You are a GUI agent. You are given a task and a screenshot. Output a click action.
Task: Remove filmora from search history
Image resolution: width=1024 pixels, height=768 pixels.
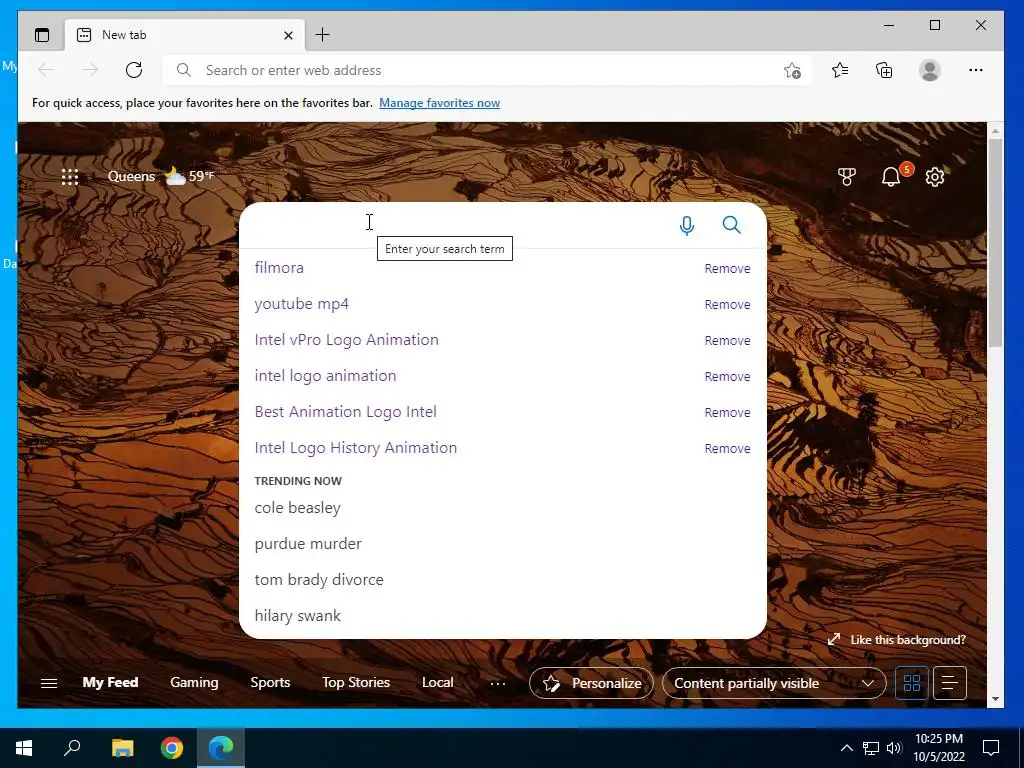click(728, 268)
